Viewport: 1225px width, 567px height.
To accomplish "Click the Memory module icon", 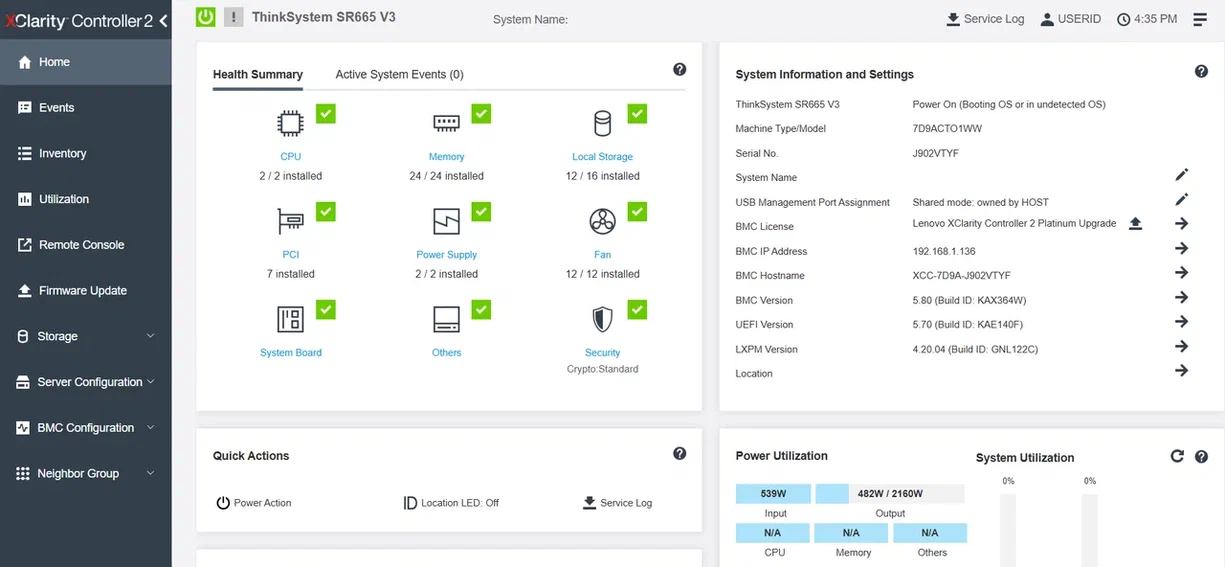I will 446,123.
